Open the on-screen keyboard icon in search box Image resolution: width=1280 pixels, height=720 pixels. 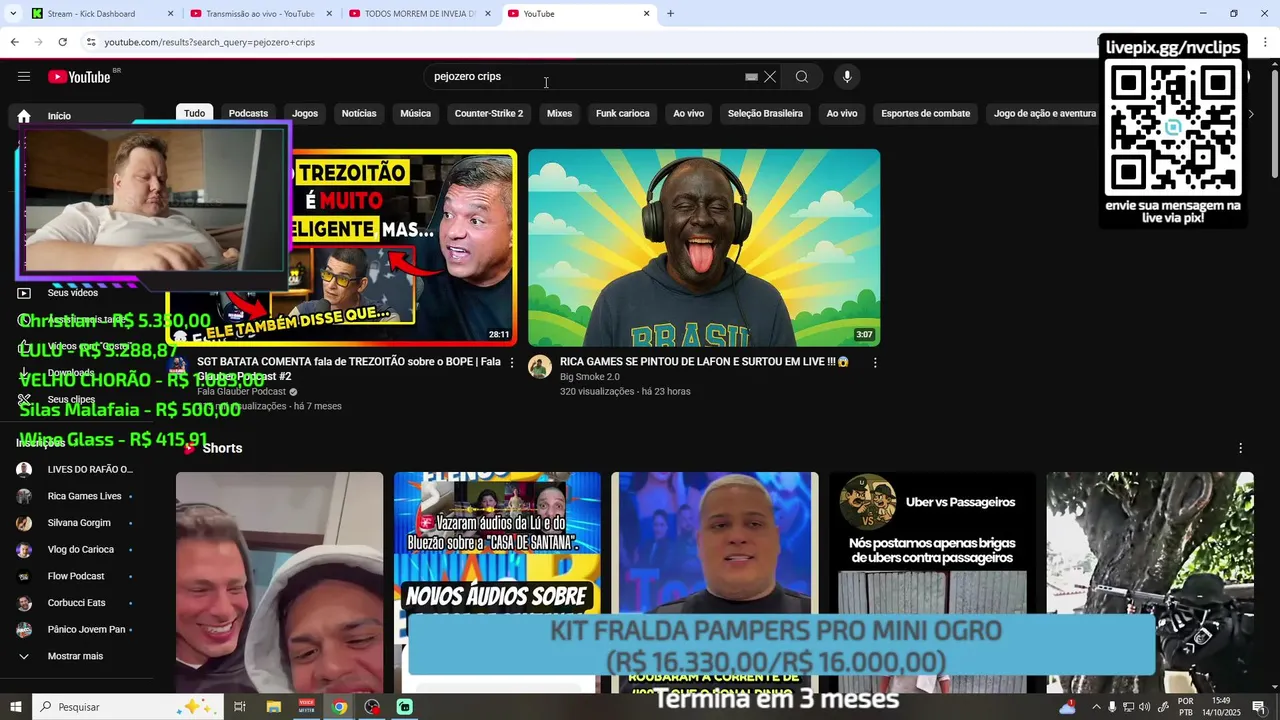[x=752, y=77]
